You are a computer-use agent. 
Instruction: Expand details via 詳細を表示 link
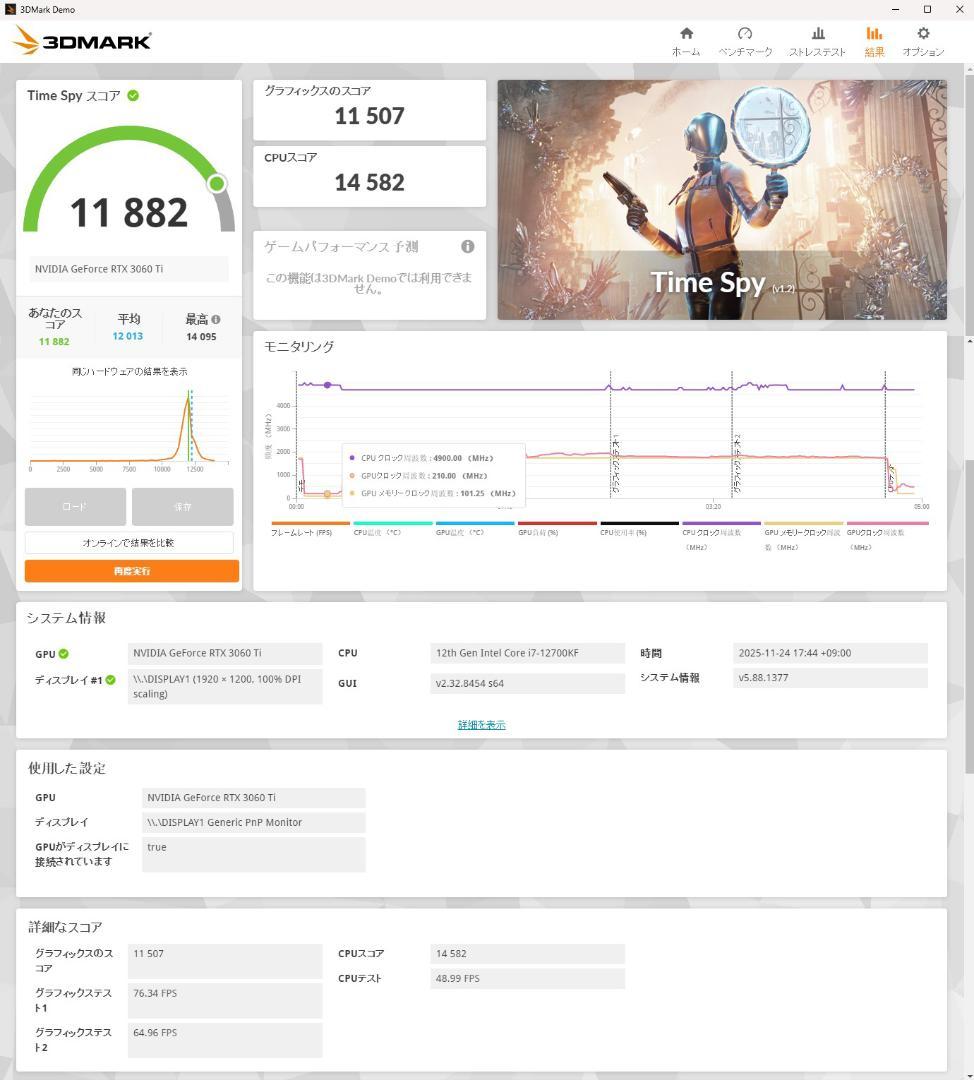tap(481, 724)
